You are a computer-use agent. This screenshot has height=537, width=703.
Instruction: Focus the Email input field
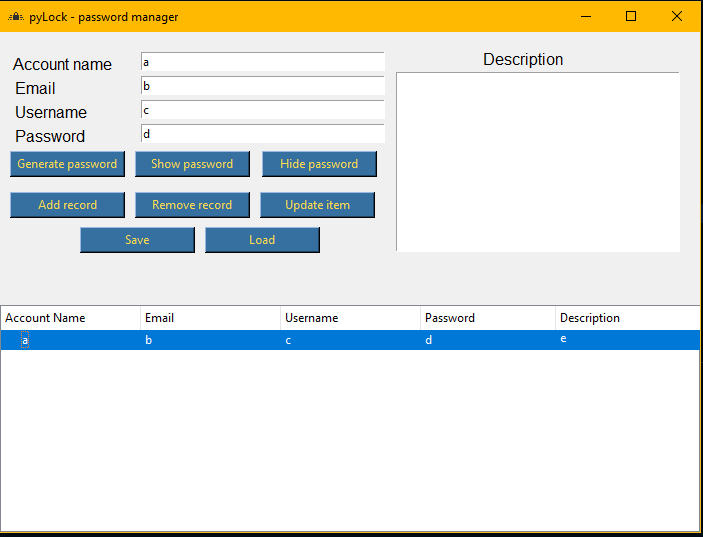coord(263,86)
